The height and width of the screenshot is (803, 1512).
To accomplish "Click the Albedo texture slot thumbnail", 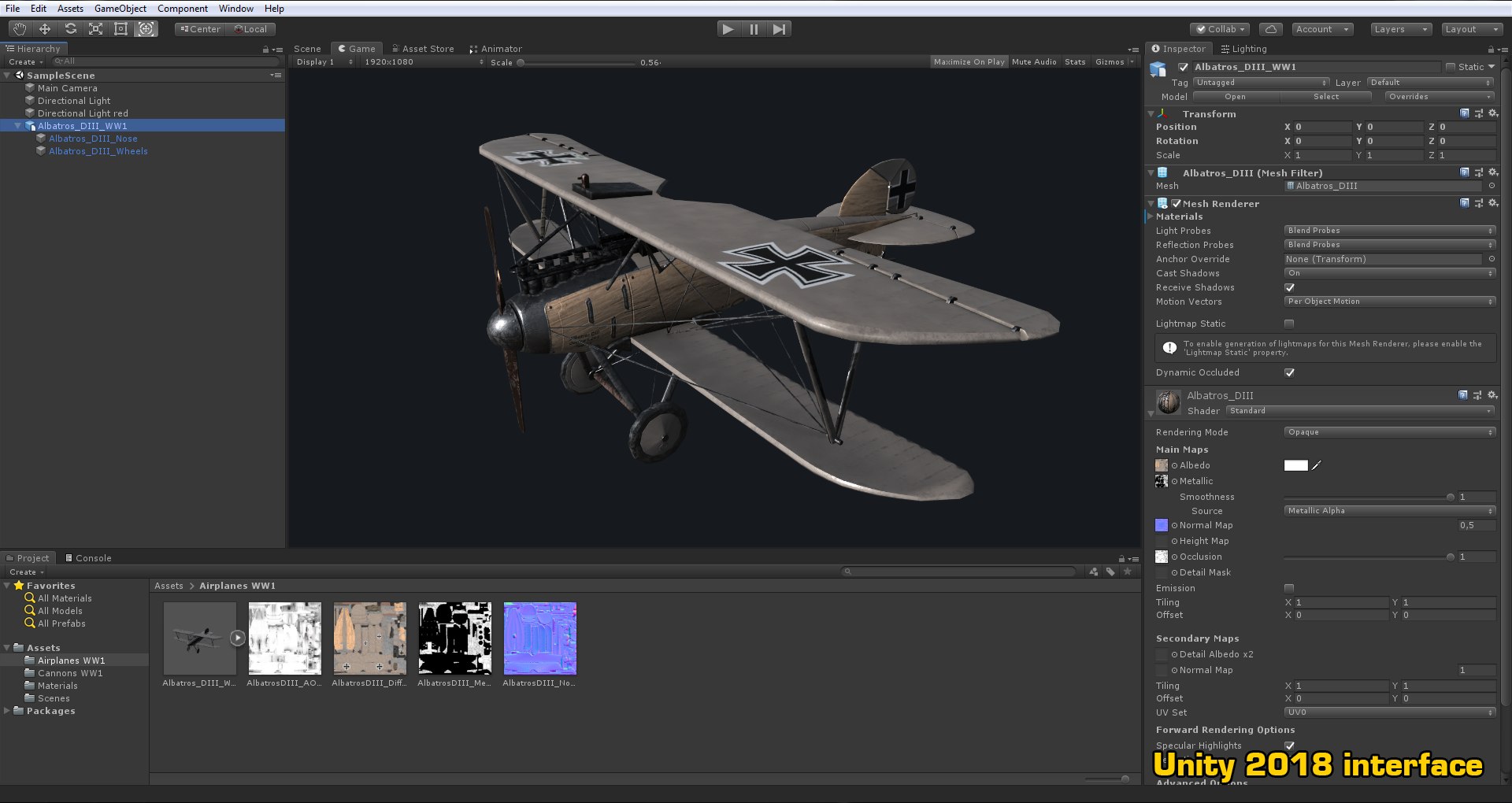I will (x=1162, y=465).
